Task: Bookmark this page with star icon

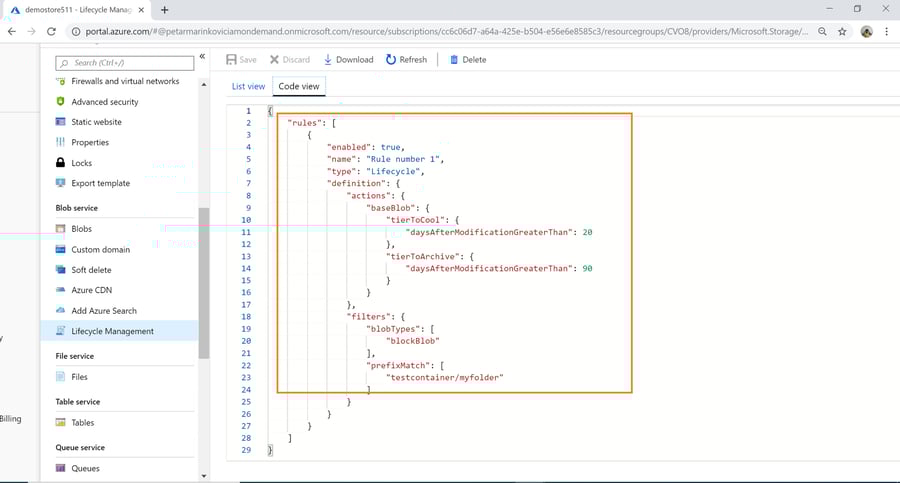Action: pos(842,32)
